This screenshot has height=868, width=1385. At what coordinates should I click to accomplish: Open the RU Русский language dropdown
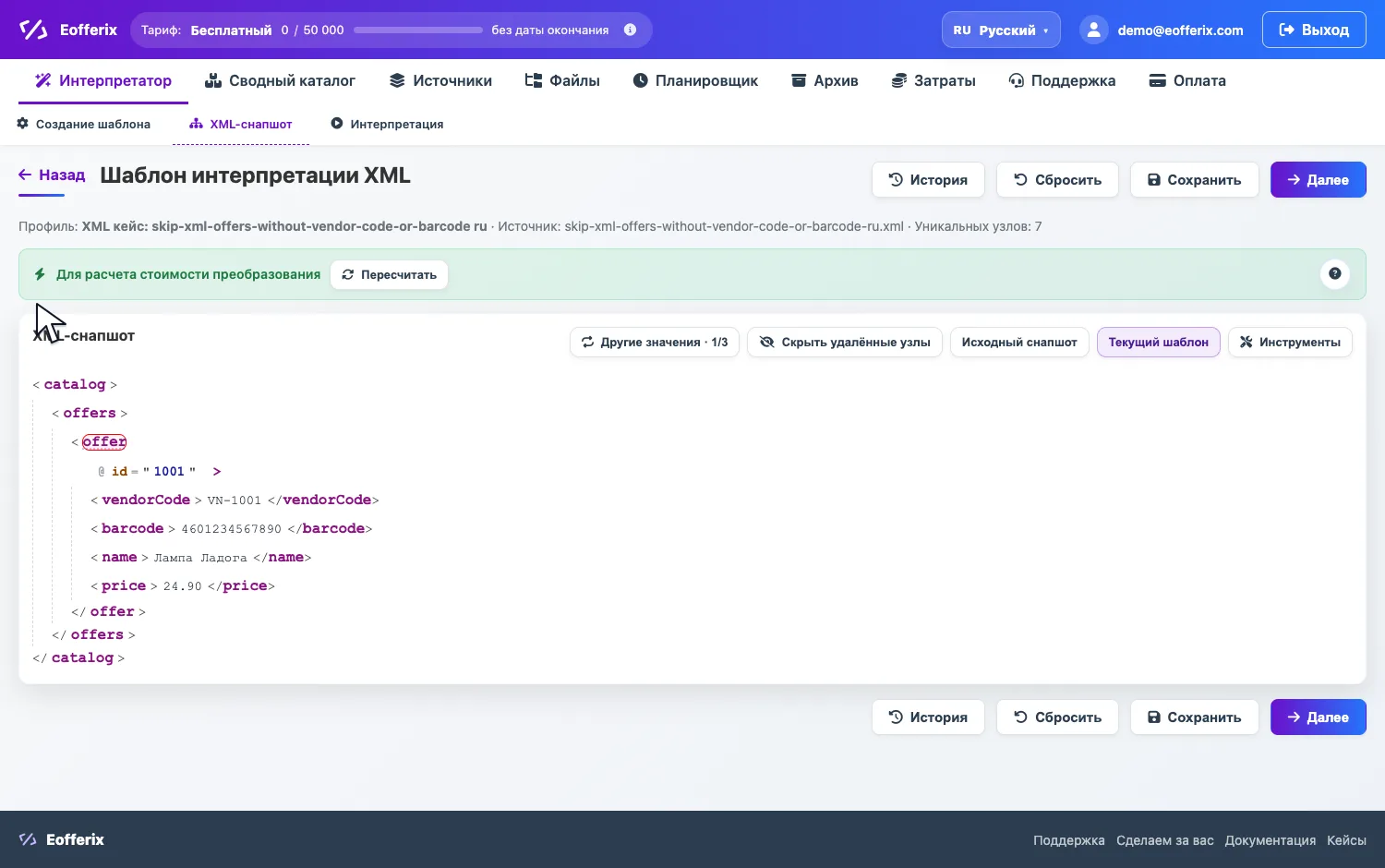pyautogui.click(x=1001, y=30)
